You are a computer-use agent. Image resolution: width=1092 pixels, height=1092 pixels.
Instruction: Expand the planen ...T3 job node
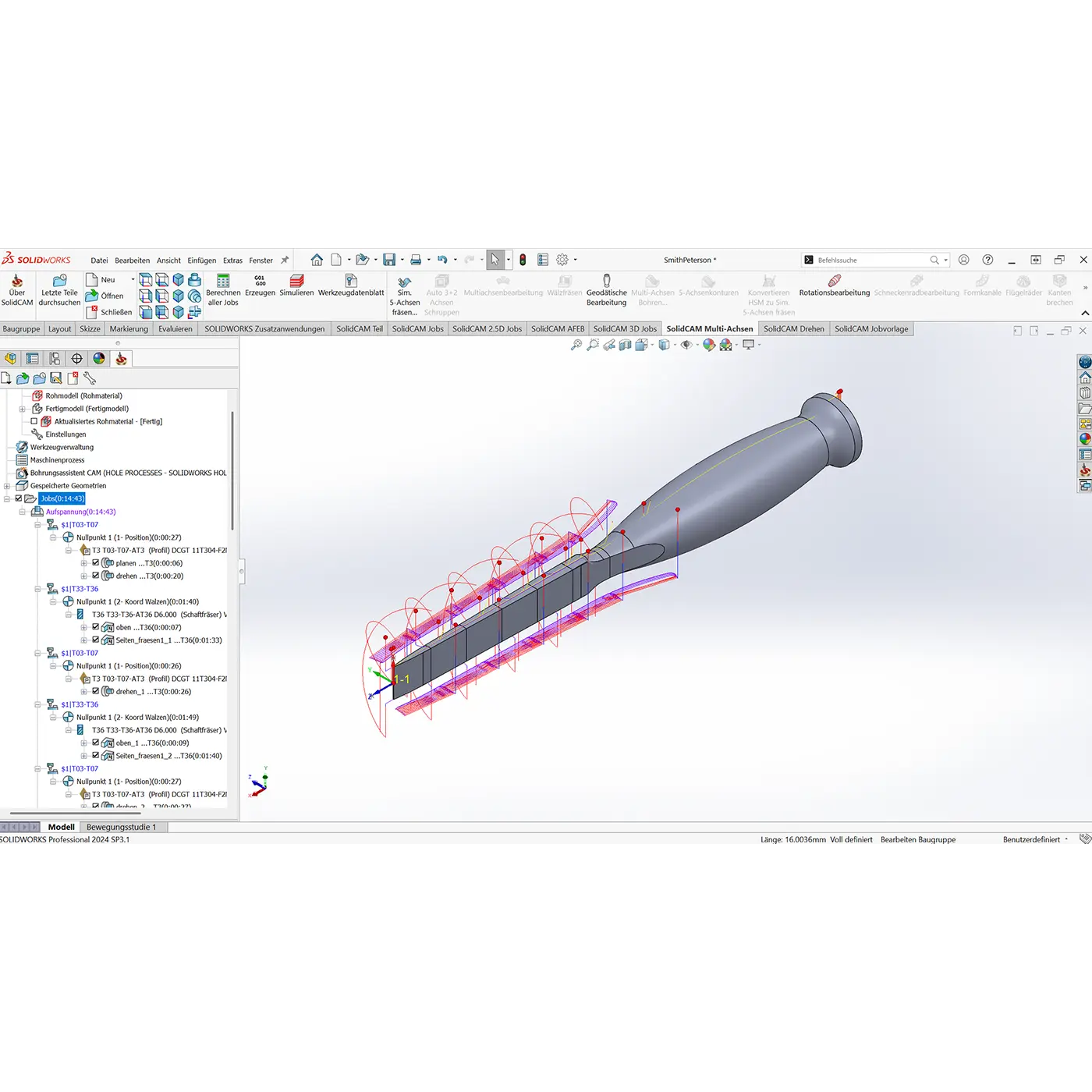pos(84,563)
